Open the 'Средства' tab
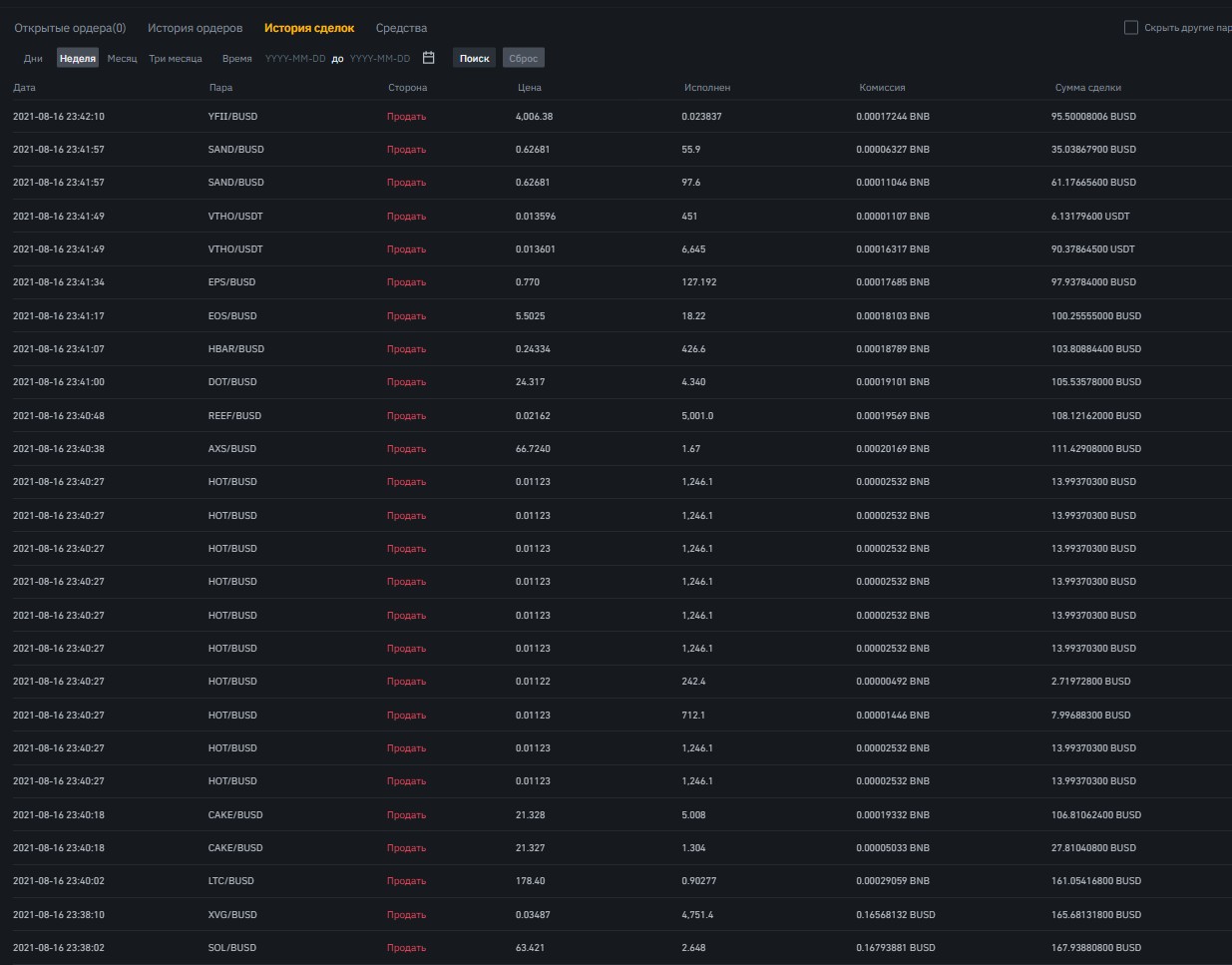The height and width of the screenshot is (965, 1232). (x=402, y=29)
